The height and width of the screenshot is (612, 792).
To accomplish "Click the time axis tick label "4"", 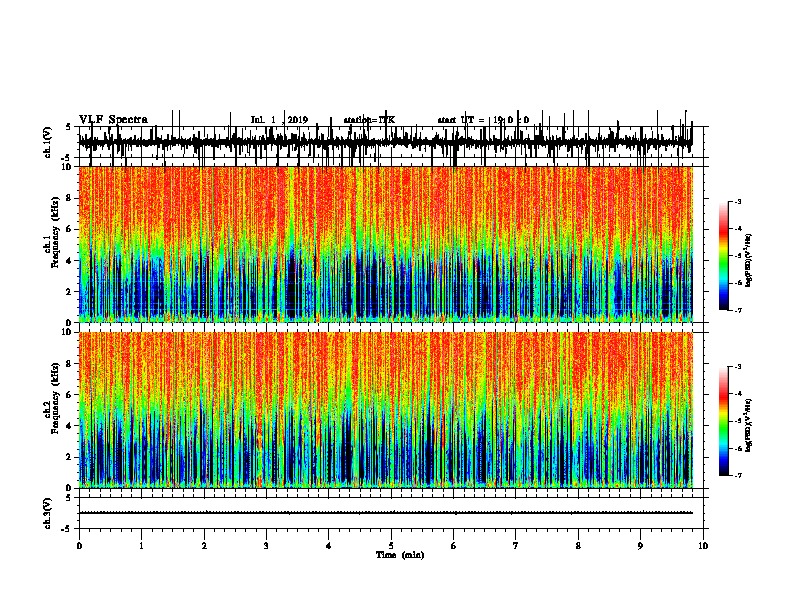I will pos(329,546).
